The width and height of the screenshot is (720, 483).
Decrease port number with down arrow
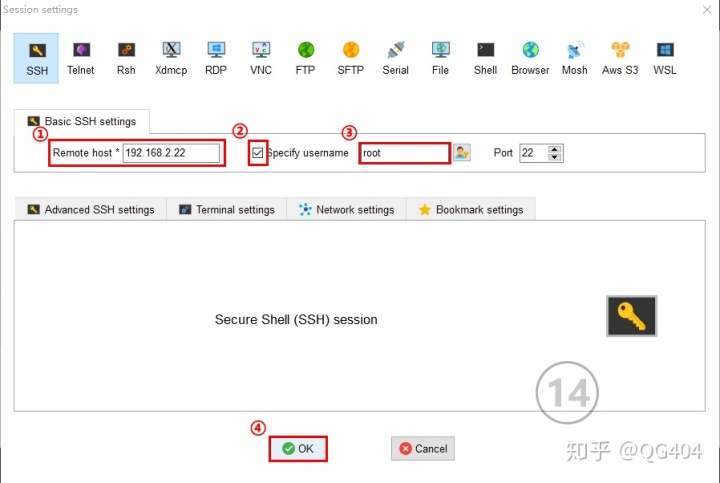pyautogui.click(x=555, y=157)
